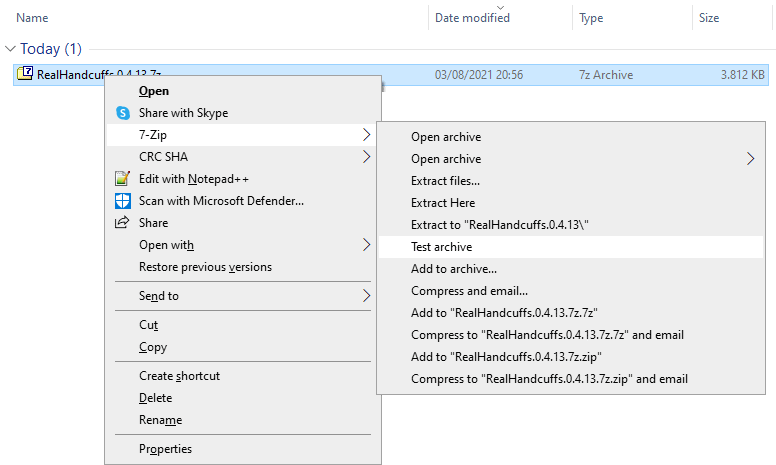
Task: Click the 7z archive file icon
Action: coord(25,73)
